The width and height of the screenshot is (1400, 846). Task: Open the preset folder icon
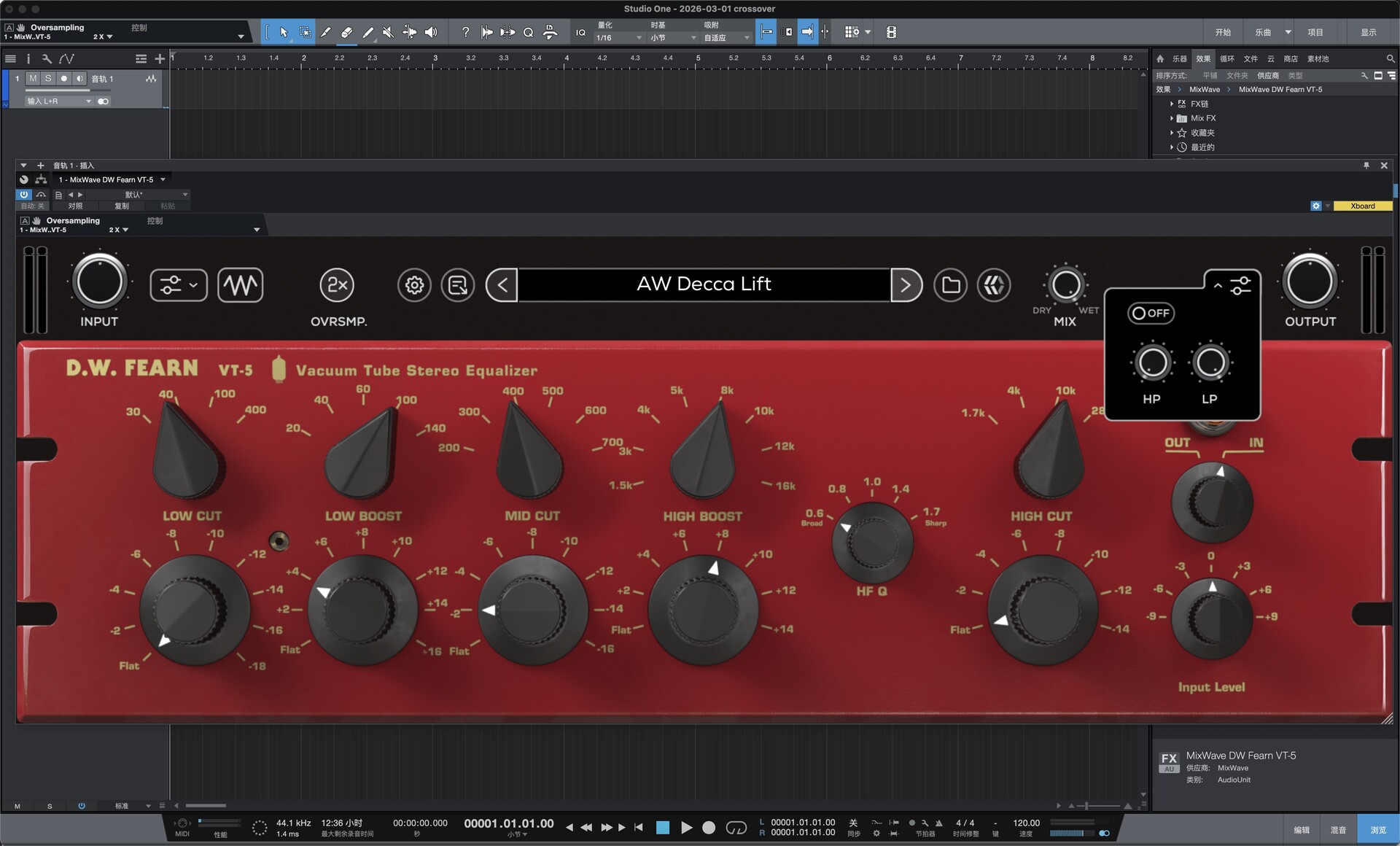[950, 285]
